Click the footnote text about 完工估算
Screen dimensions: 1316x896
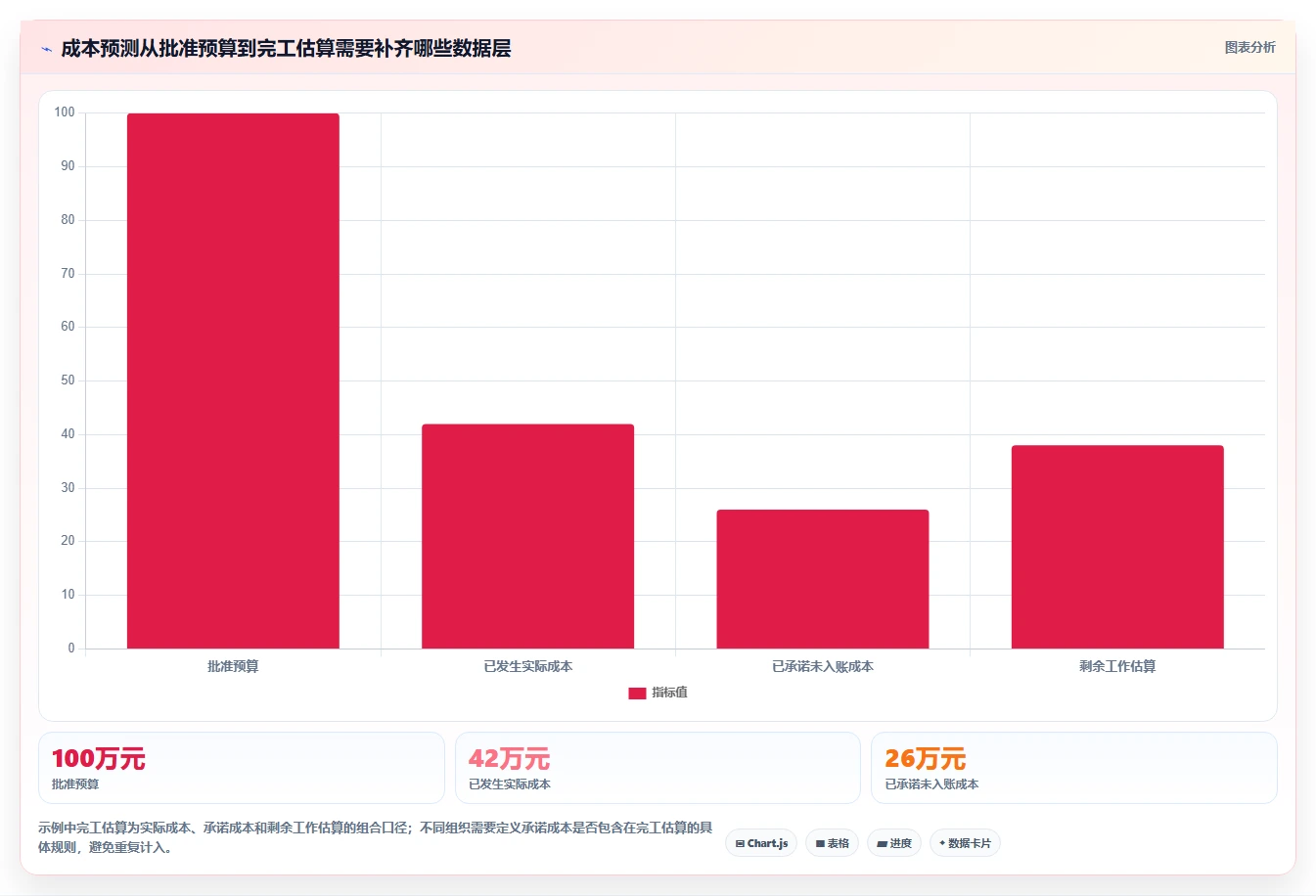click(376, 837)
